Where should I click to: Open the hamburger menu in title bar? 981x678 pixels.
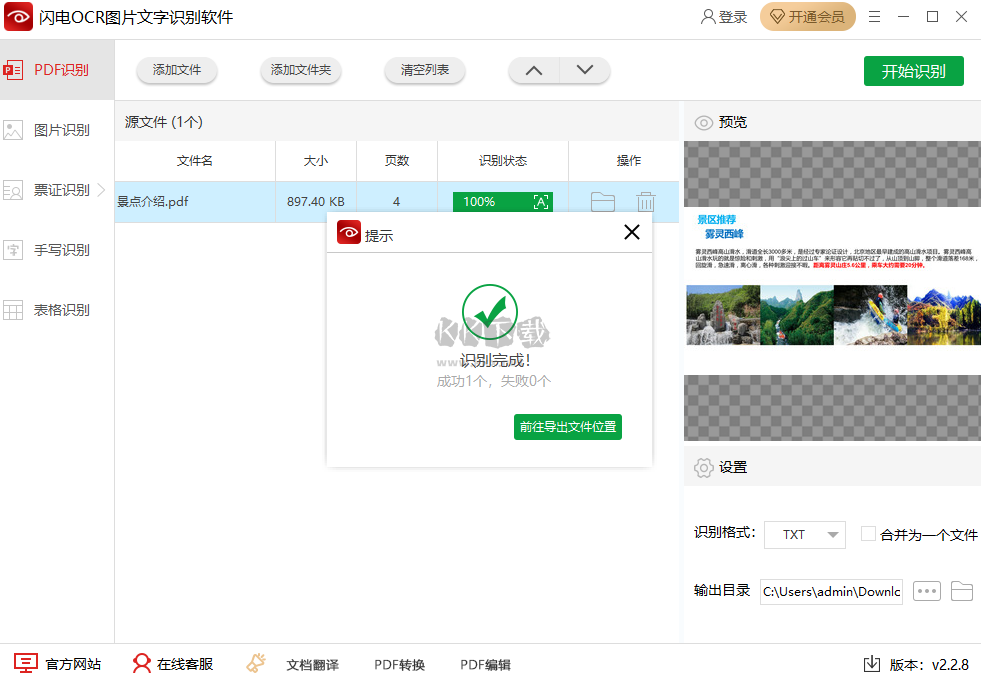(875, 17)
